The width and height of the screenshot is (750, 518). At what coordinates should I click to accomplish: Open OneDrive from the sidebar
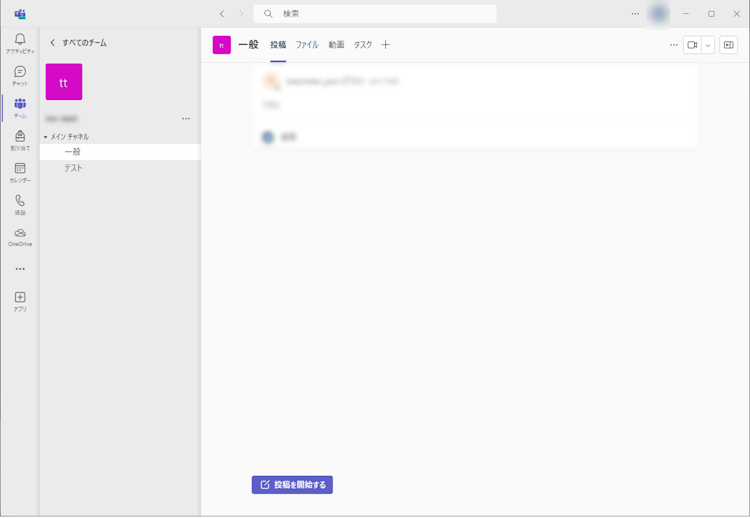(20, 235)
